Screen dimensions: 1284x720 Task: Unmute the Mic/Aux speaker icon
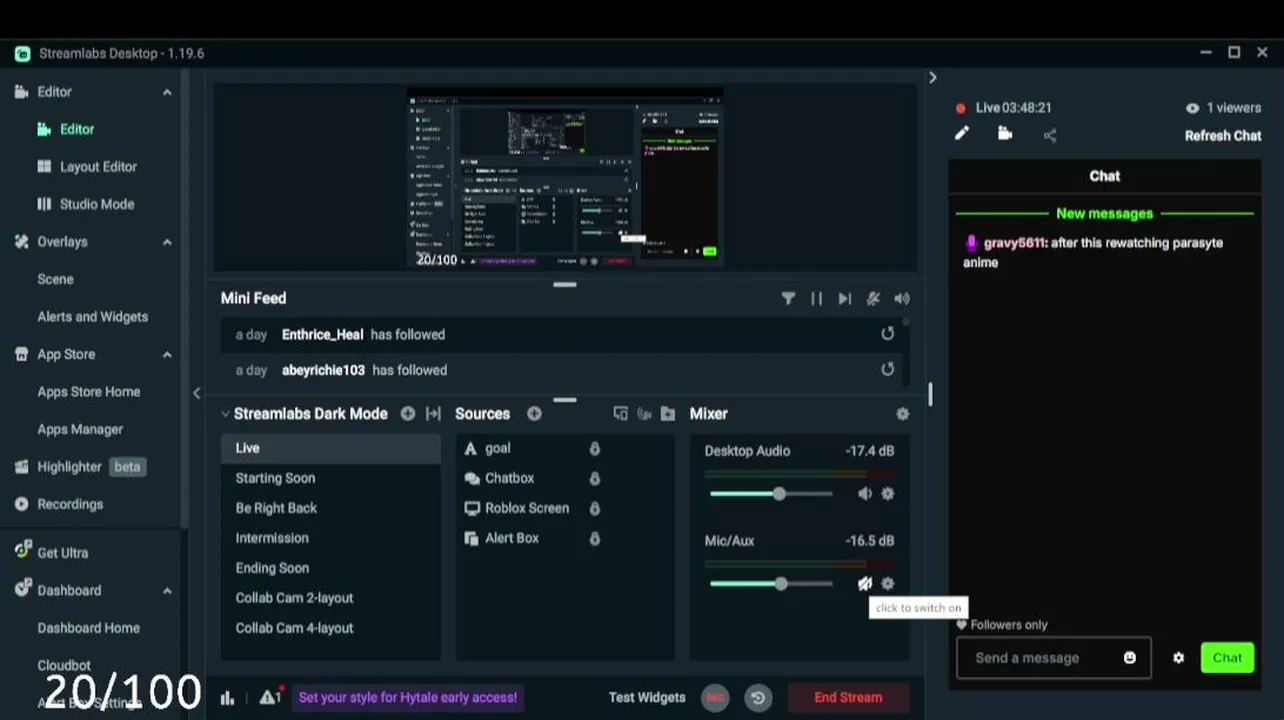tap(865, 583)
